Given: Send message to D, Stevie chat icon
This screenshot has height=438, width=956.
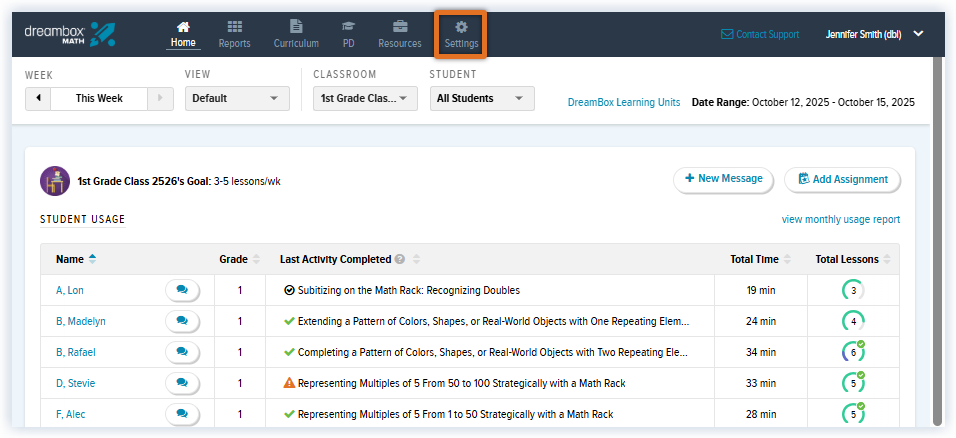Looking at the screenshot, I should [x=182, y=382].
